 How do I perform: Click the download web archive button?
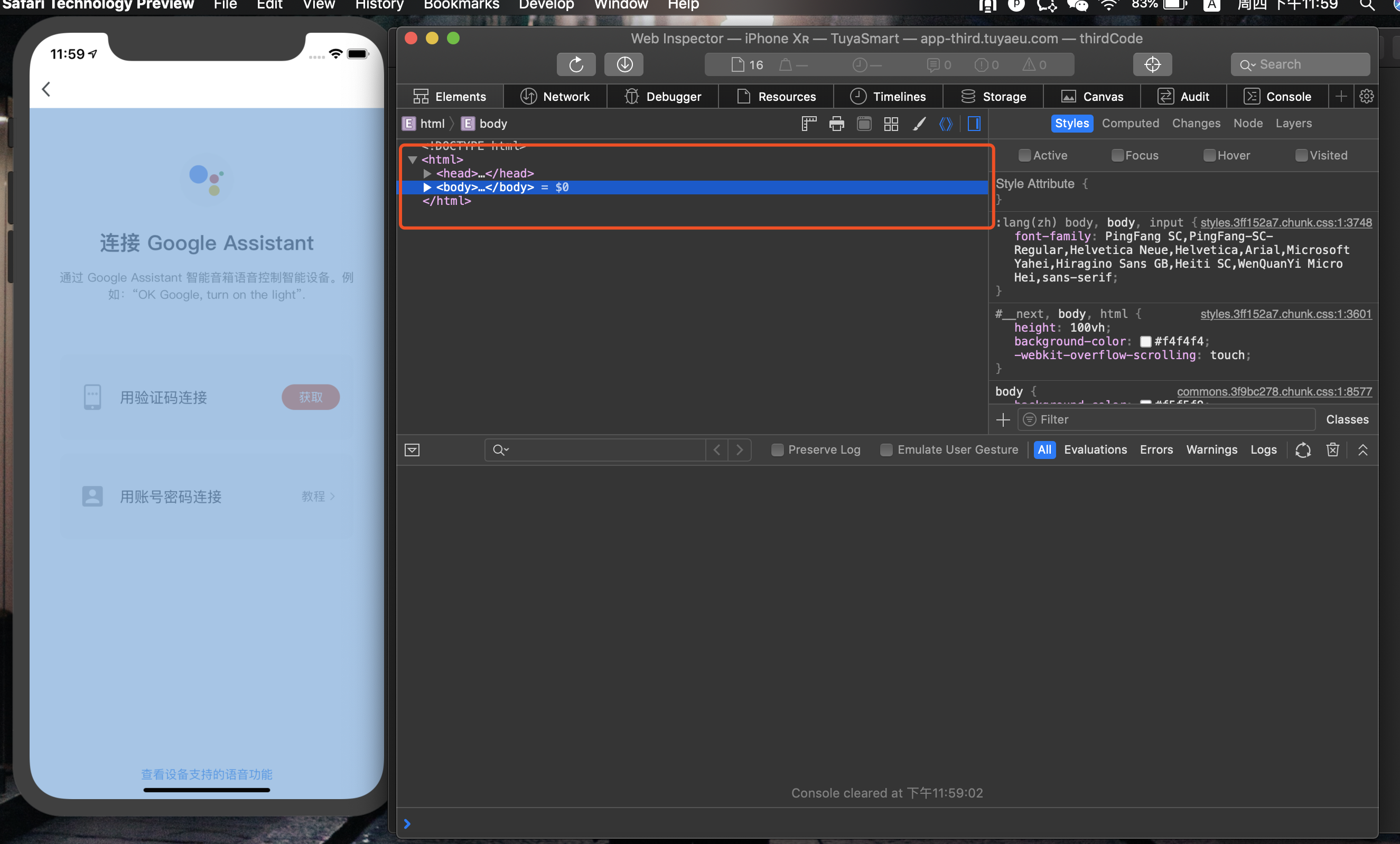pos(624,64)
